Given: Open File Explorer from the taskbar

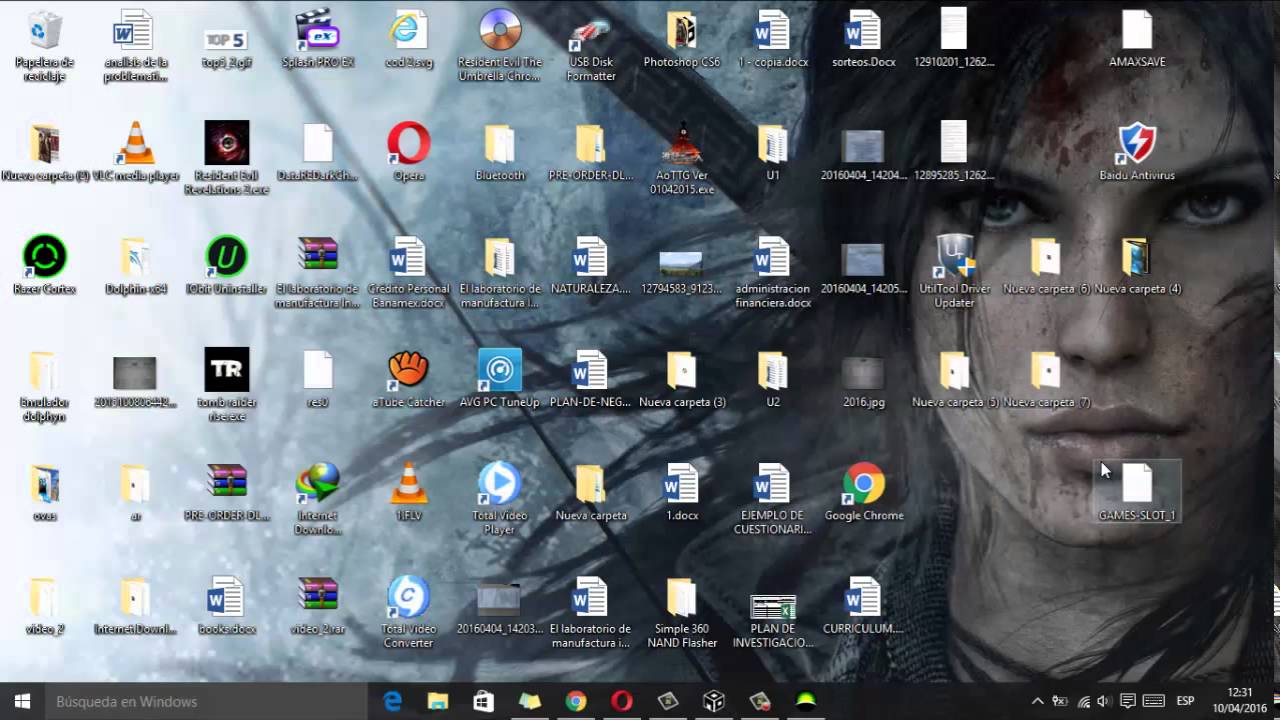Looking at the screenshot, I should [x=438, y=701].
